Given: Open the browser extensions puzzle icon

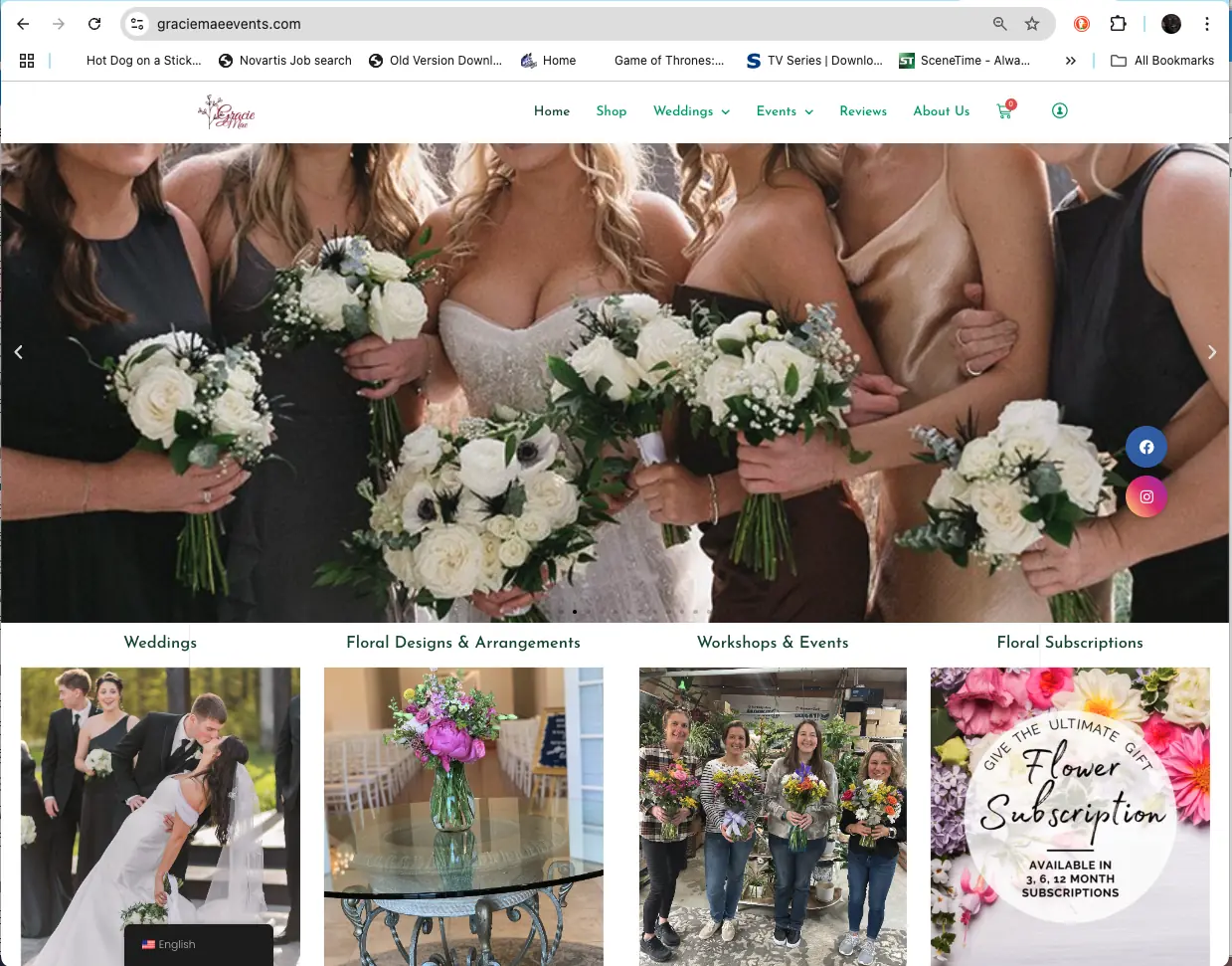Looking at the screenshot, I should pyautogui.click(x=1118, y=24).
